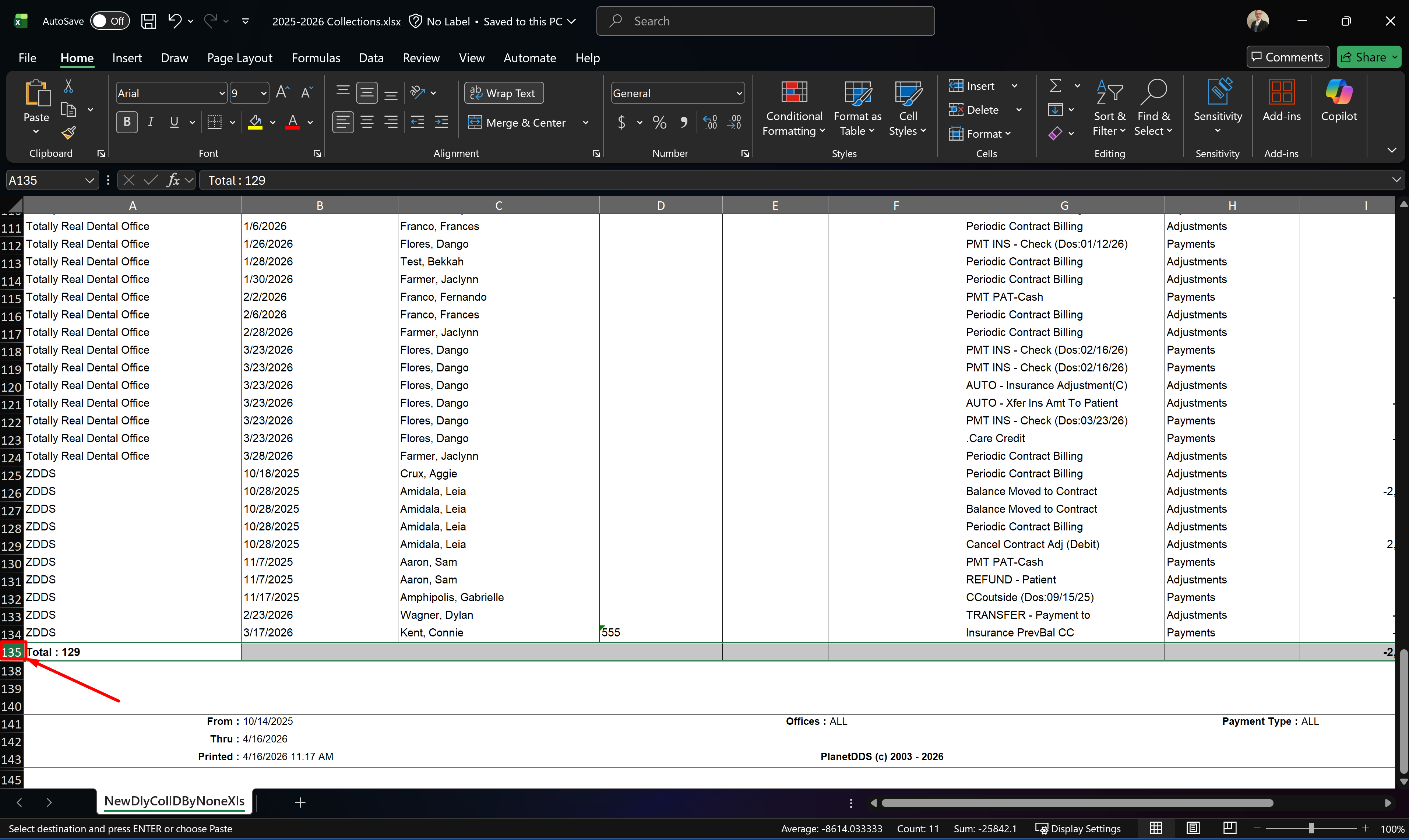Click Decrease Decimal icon
The height and width of the screenshot is (840, 1409).
[734, 122]
